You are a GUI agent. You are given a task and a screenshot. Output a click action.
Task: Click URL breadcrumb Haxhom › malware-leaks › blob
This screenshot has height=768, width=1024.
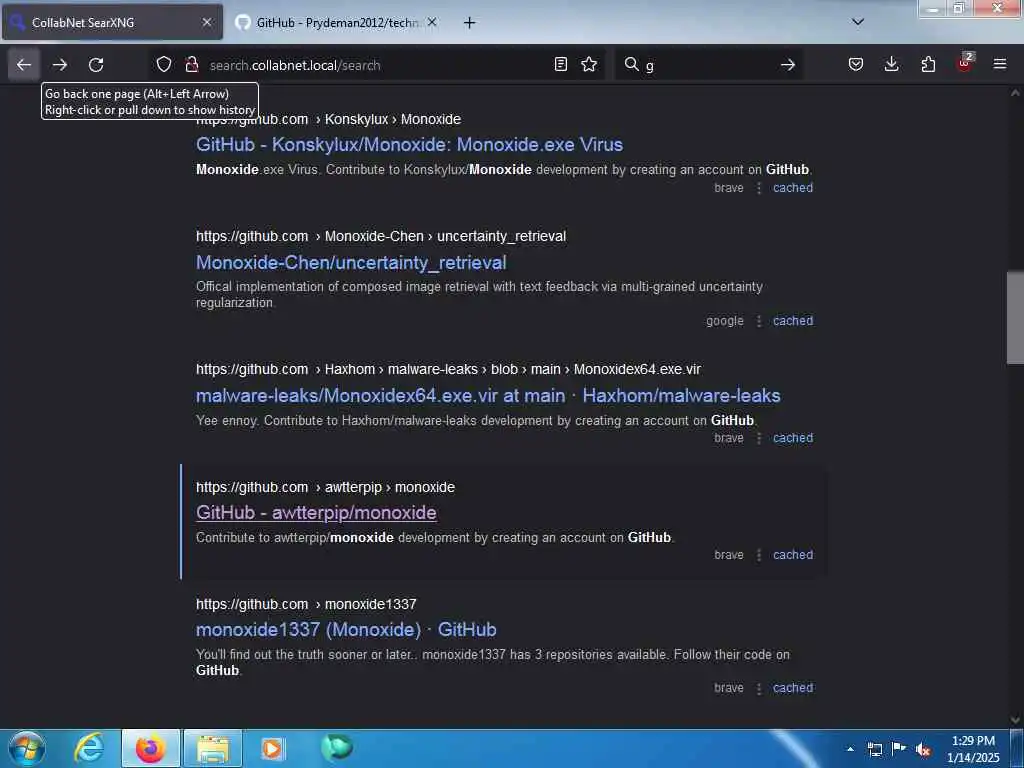tap(421, 370)
